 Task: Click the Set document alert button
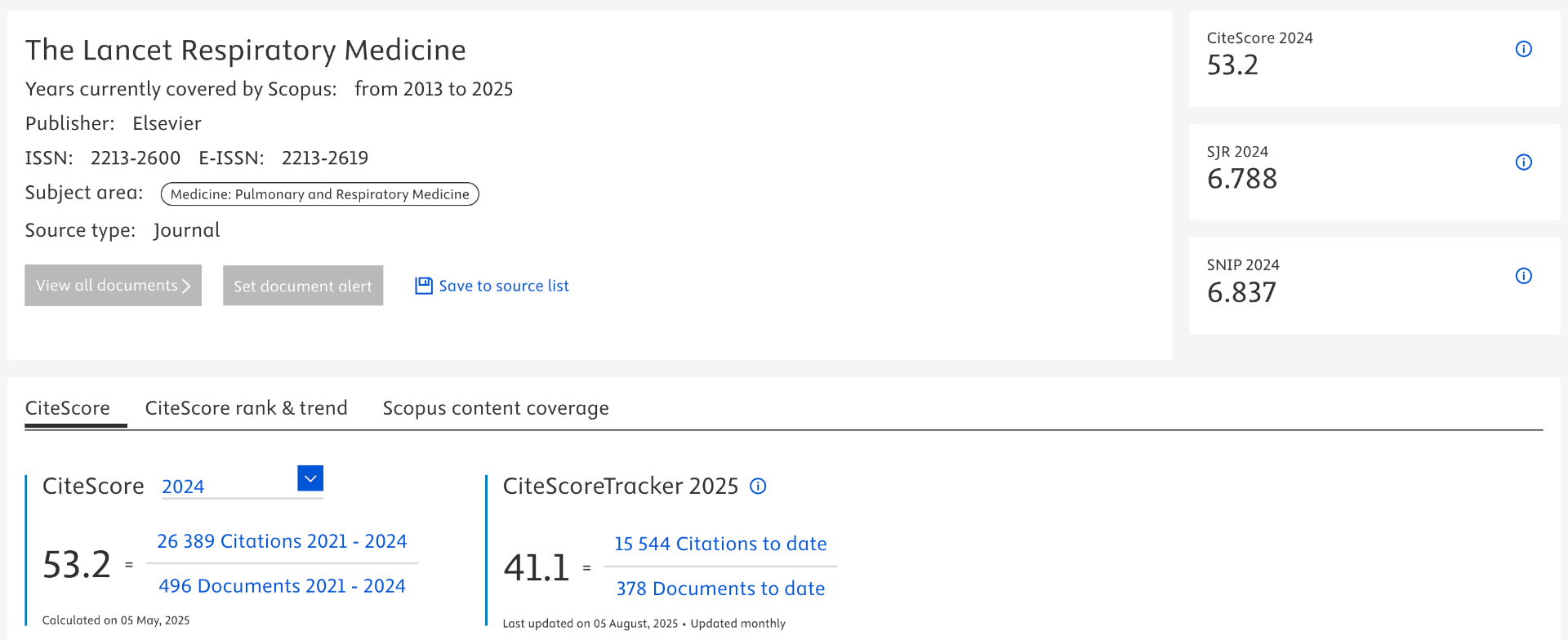click(303, 286)
